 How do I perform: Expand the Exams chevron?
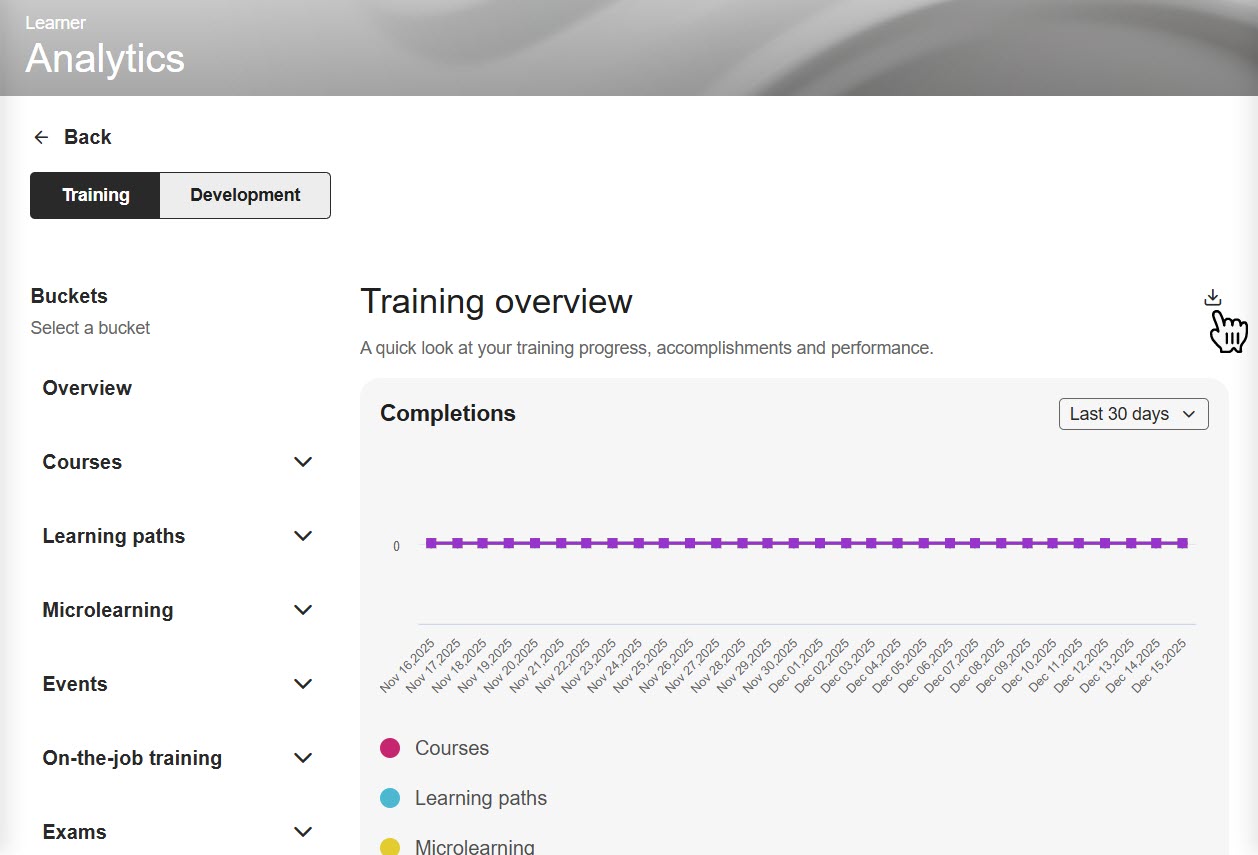click(x=303, y=832)
